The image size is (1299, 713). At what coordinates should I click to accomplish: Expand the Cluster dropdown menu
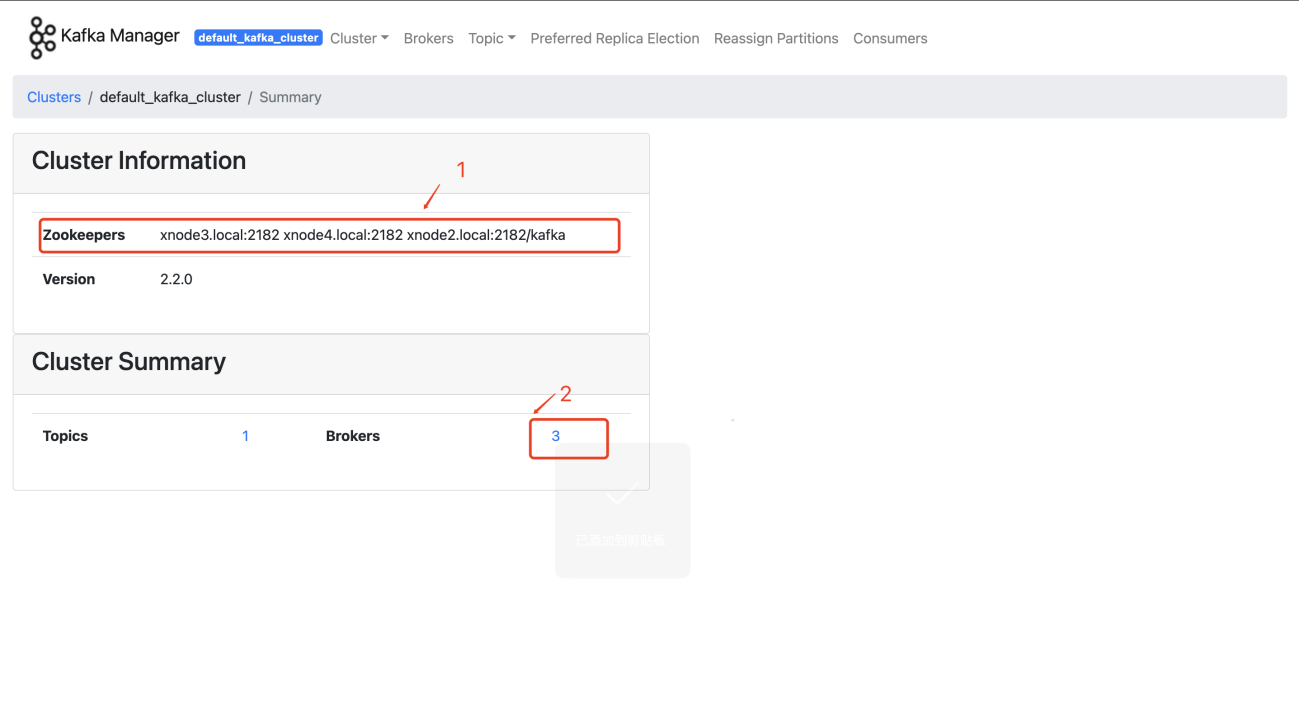click(x=359, y=38)
